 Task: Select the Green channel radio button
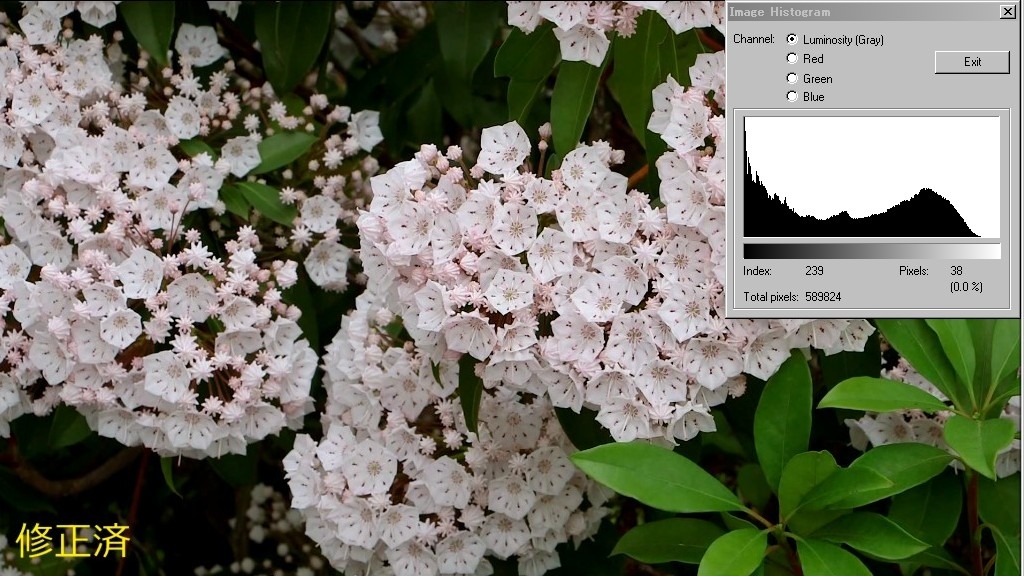pyautogui.click(x=792, y=78)
